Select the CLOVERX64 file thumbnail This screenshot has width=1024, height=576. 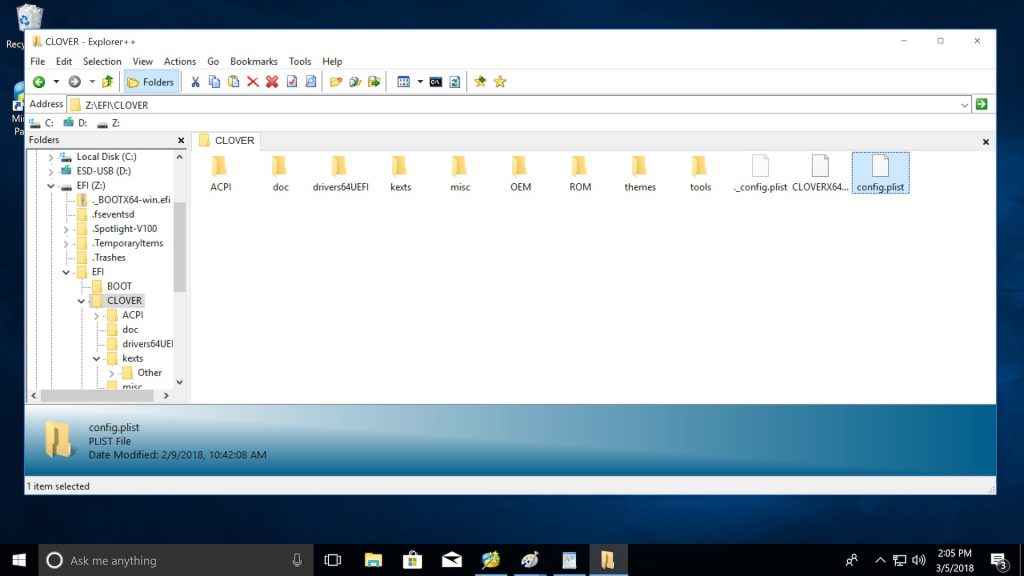click(x=820, y=173)
